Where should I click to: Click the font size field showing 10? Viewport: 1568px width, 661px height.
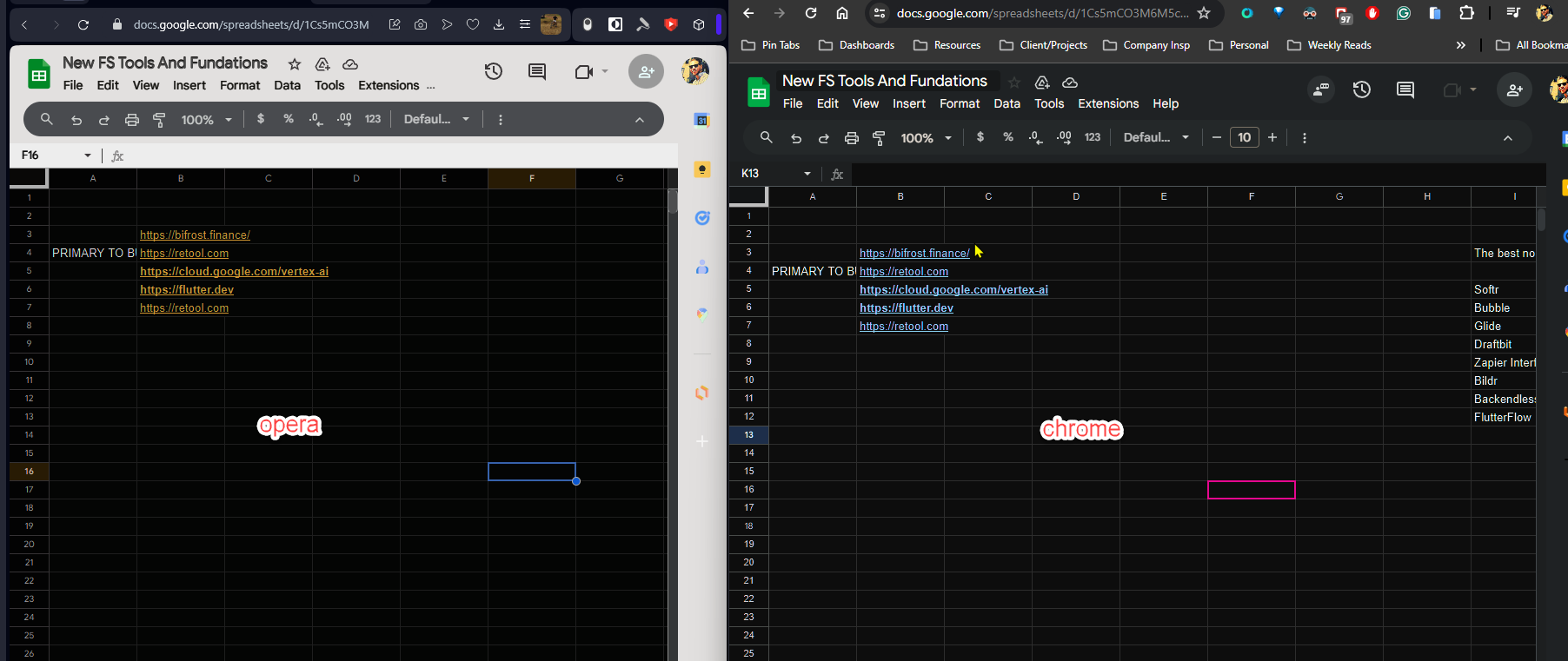point(1245,137)
